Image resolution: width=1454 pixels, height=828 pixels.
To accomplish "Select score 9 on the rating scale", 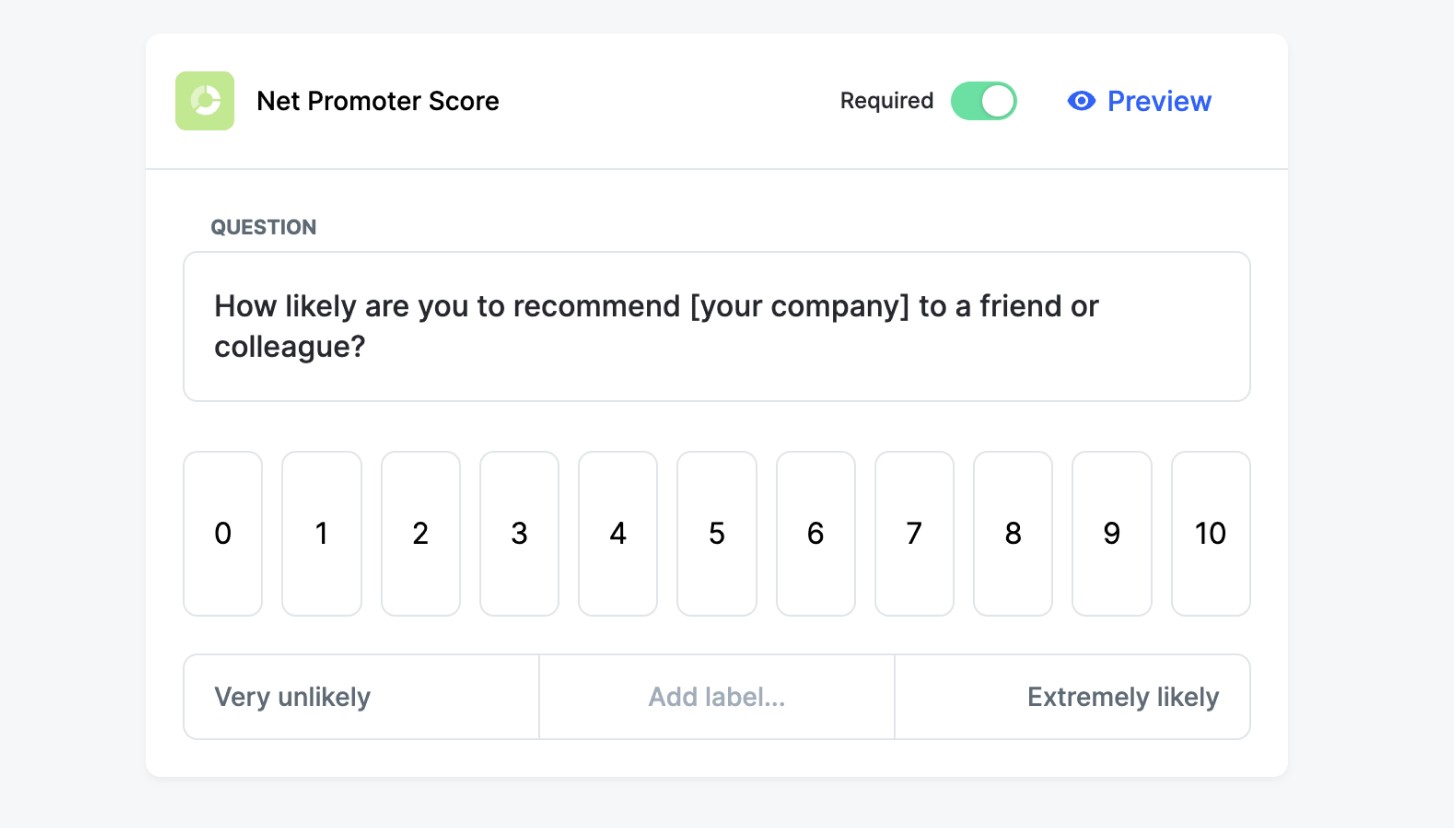I will [x=1112, y=533].
